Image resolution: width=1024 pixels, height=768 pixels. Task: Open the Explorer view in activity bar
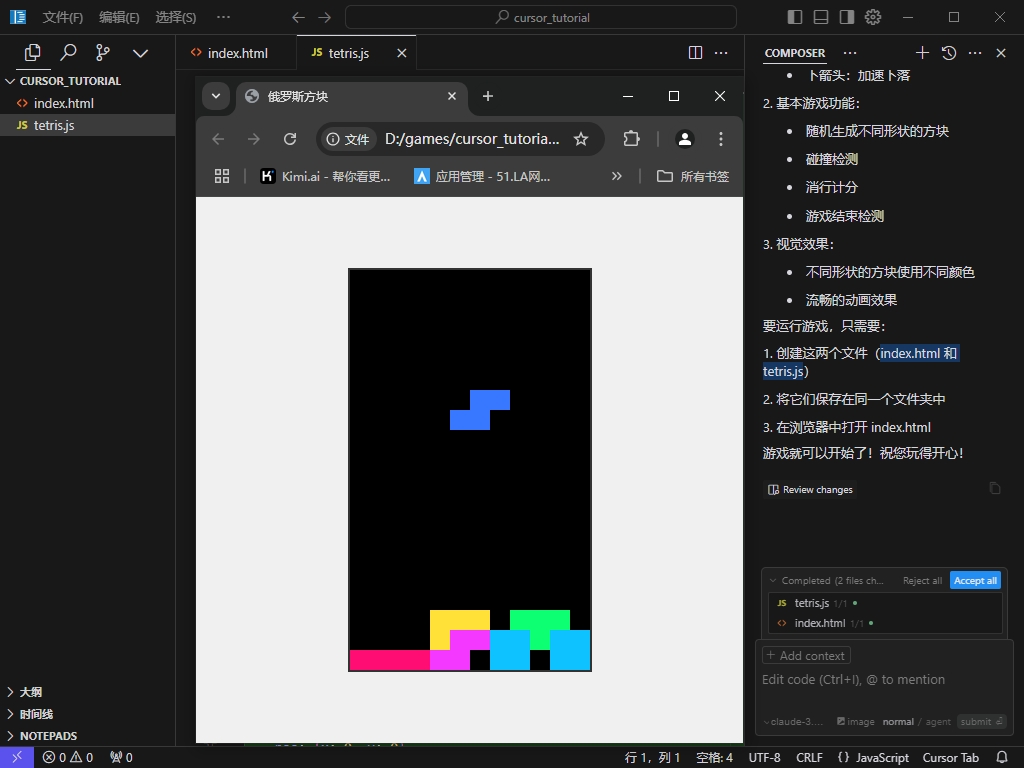tap(32, 53)
